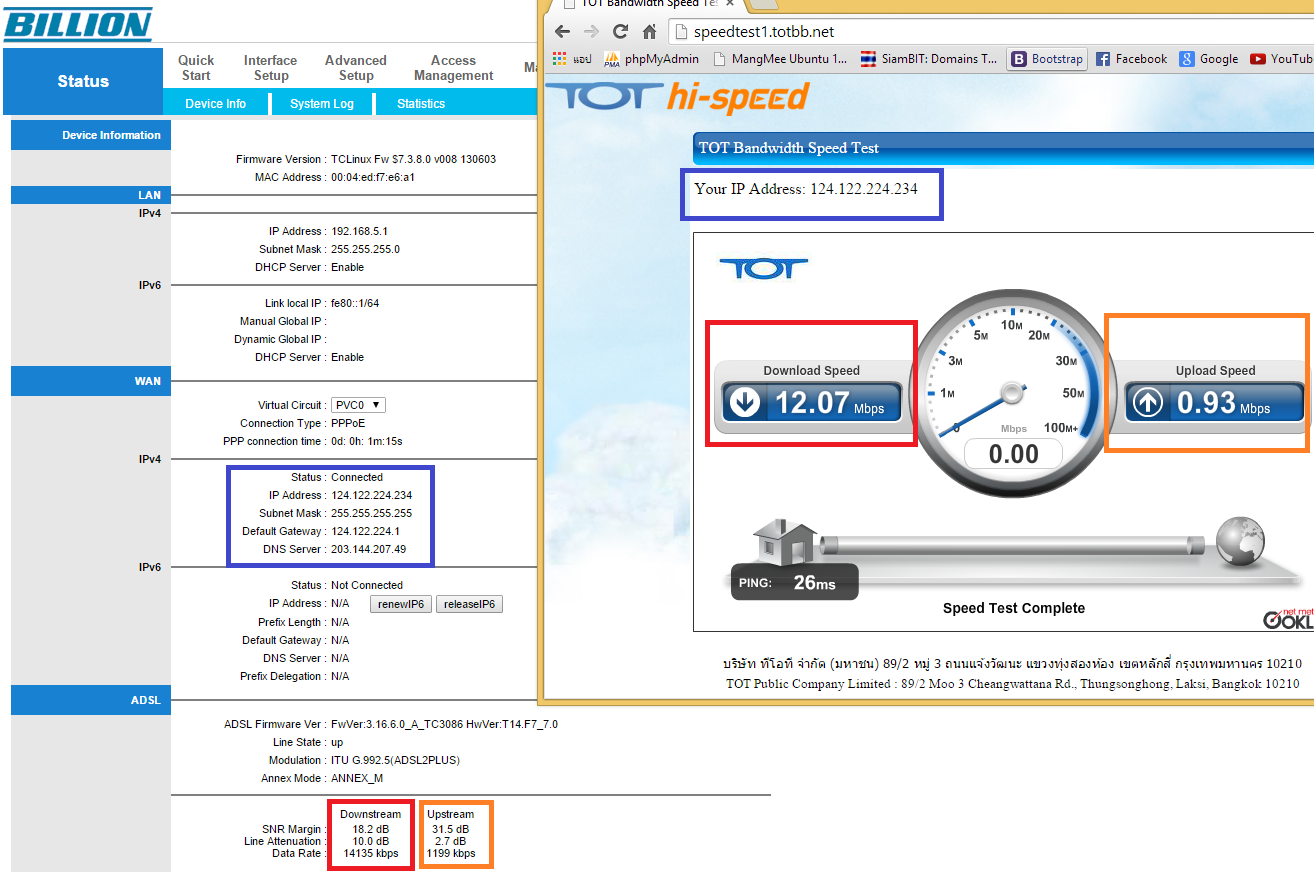Click the TOT hi-speed logo
This screenshot has width=1314, height=872.
[678, 97]
